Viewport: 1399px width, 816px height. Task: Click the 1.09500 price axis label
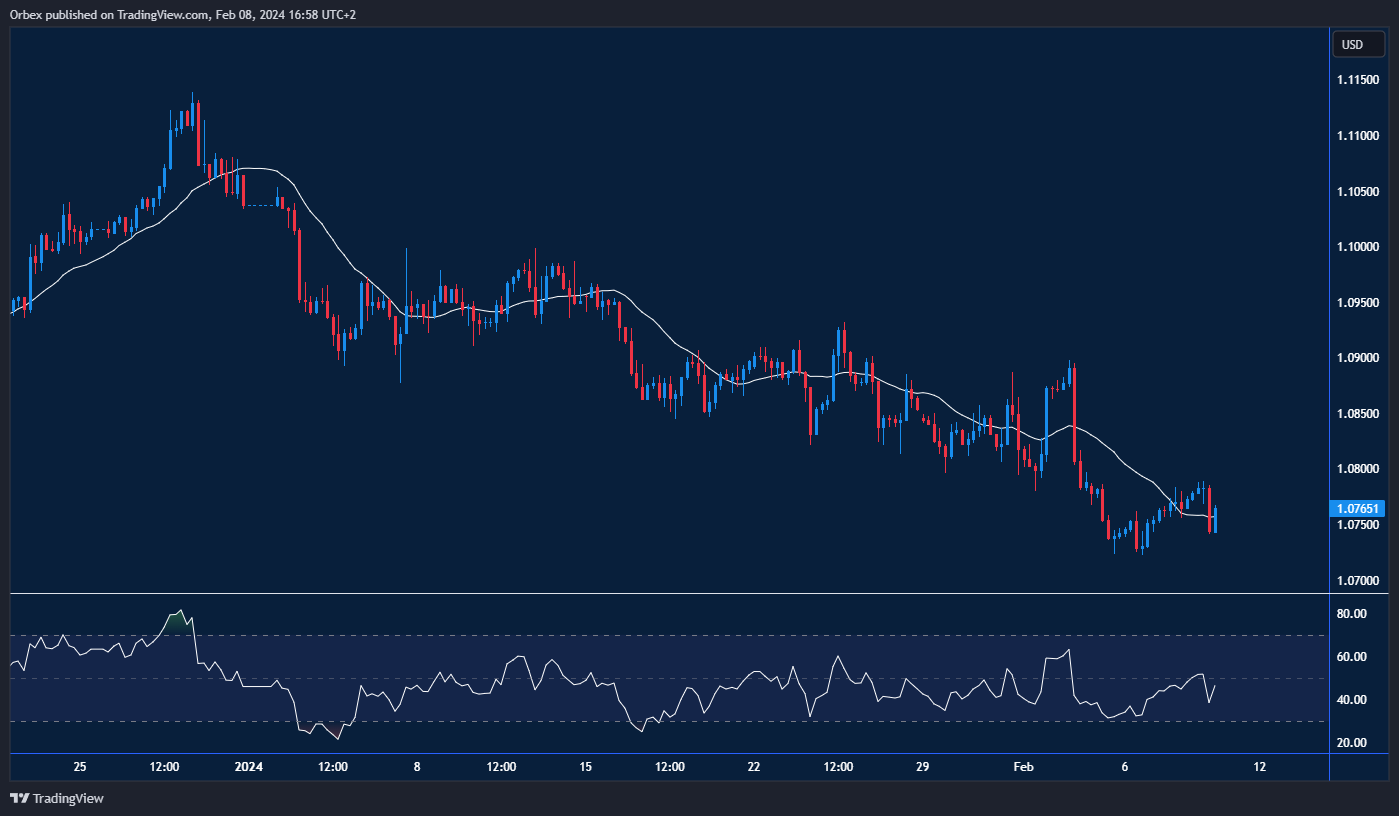tap(1360, 301)
